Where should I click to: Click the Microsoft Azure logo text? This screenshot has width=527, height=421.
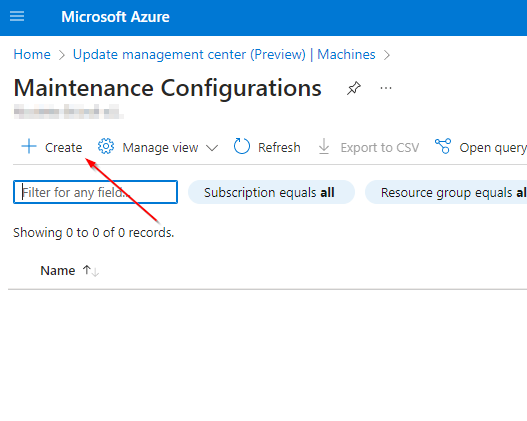pyautogui.click(x=115, y=17)
